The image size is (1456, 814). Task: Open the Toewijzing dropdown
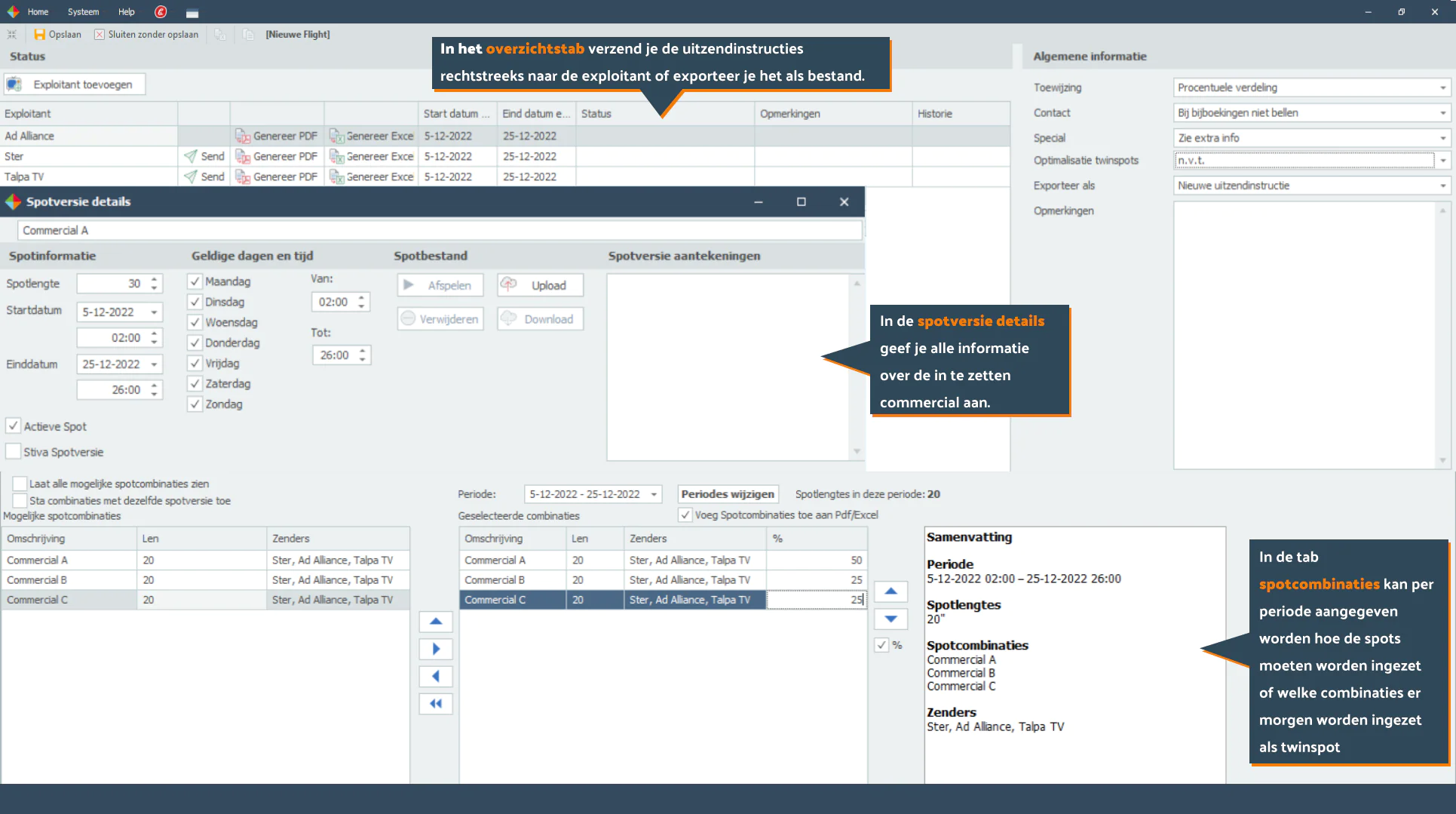tap(1443, 88)
